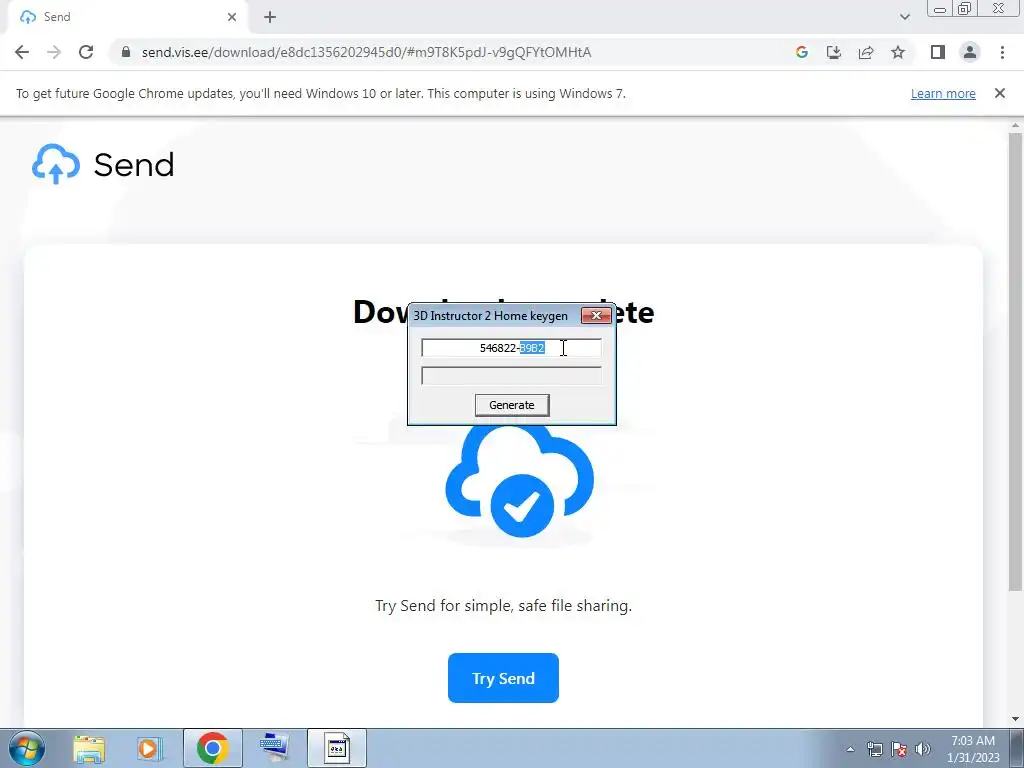Close the Send tab

[232, 17]
